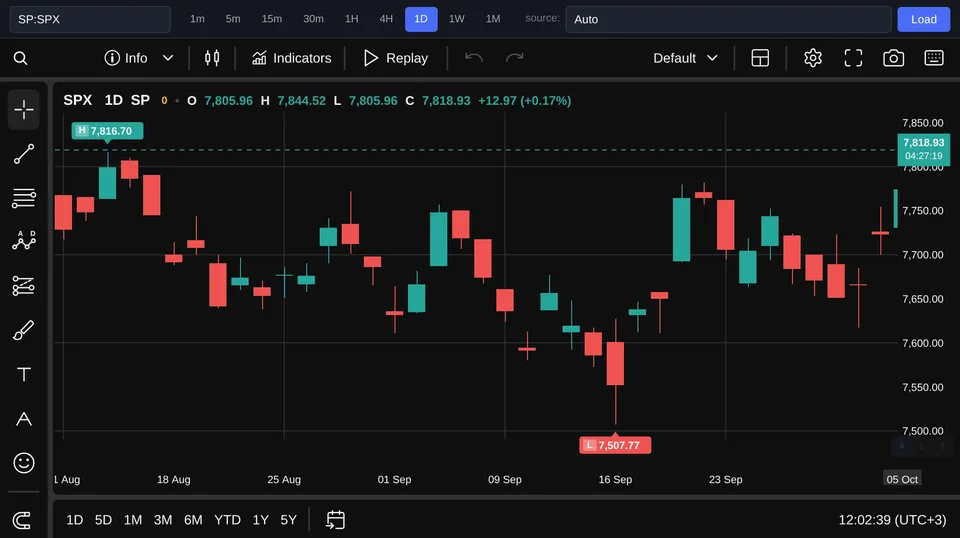Click the 7,700.00 price axis label
Image resolution: width=960 pixels, height=538 pixels.
(923, 255)
